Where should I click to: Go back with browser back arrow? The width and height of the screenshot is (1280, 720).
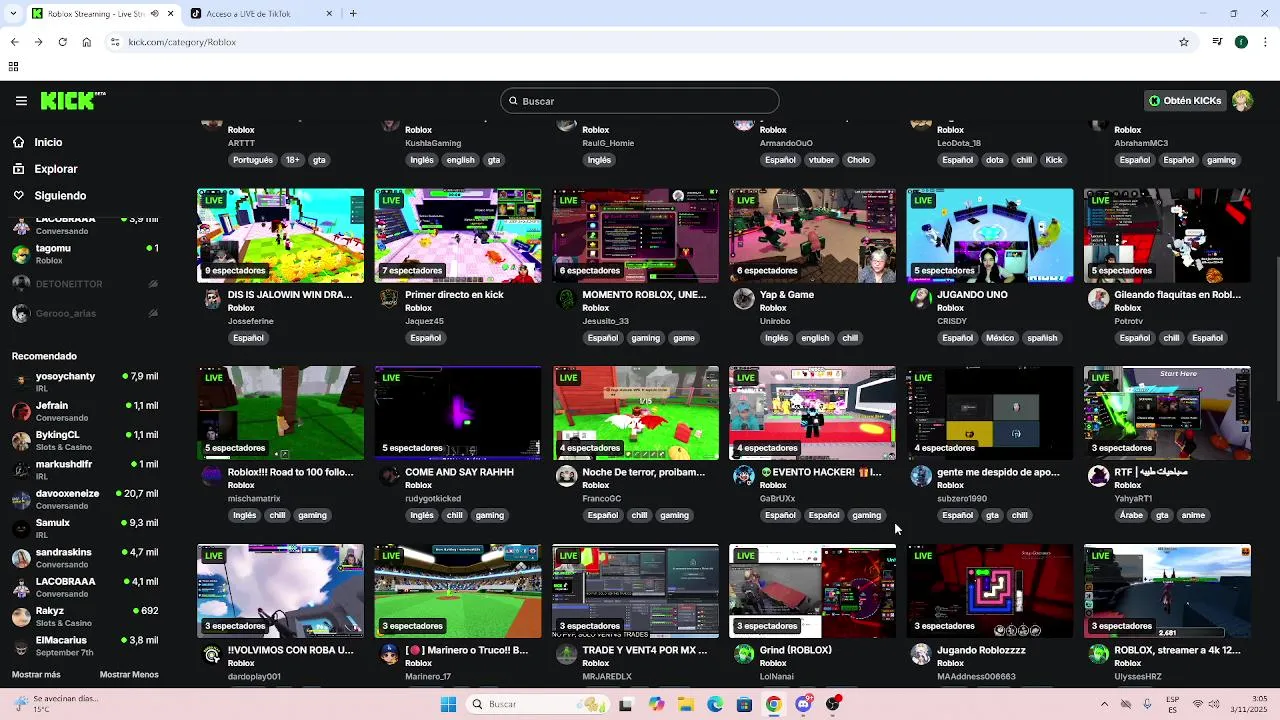(x=14, y=42)
